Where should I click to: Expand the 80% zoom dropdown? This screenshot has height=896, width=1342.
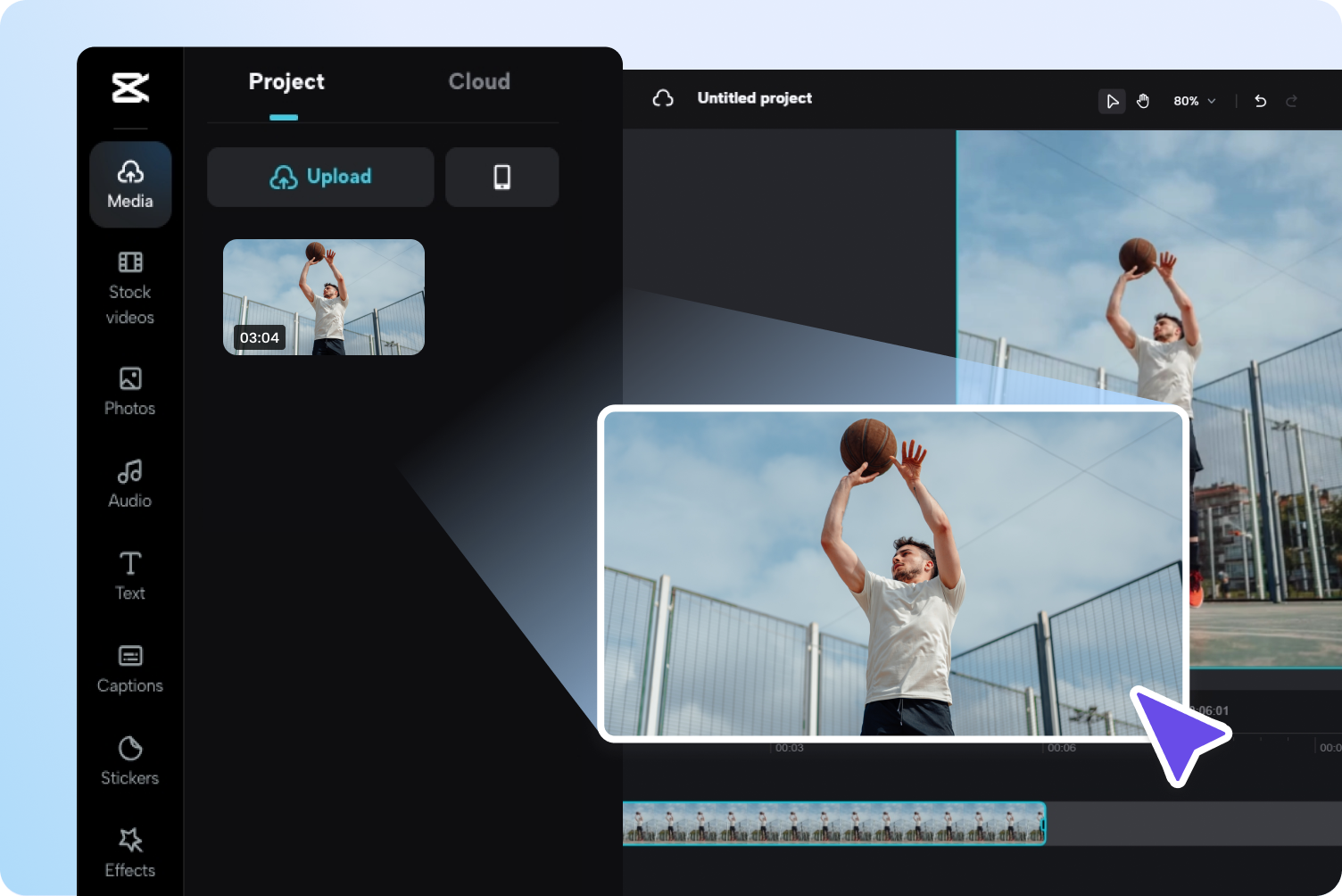tap(1195, 101)
